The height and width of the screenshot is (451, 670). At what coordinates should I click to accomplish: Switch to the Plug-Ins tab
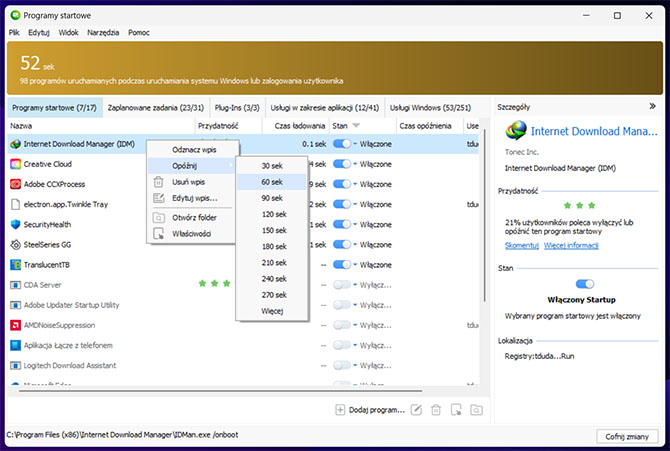237,108
